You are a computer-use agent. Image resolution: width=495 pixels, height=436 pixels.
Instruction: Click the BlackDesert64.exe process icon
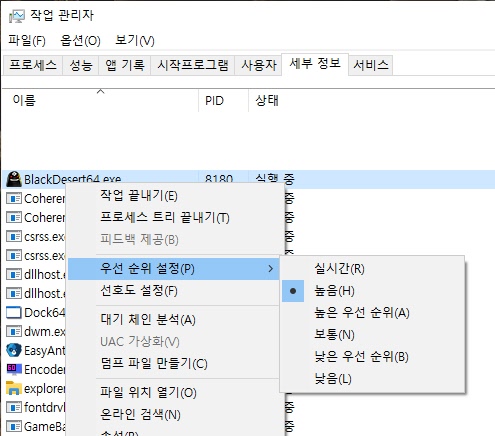coord(14,179)
